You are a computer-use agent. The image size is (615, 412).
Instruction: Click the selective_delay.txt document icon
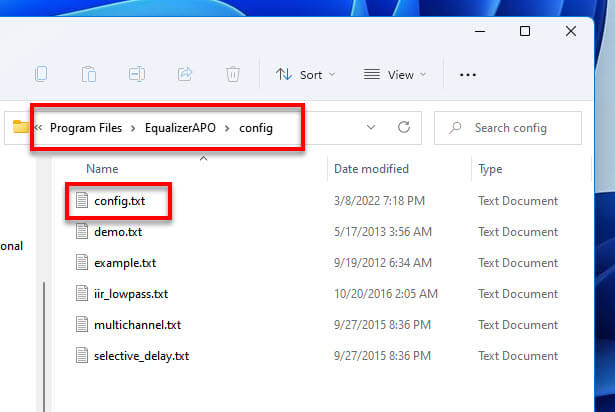point(82,355)
